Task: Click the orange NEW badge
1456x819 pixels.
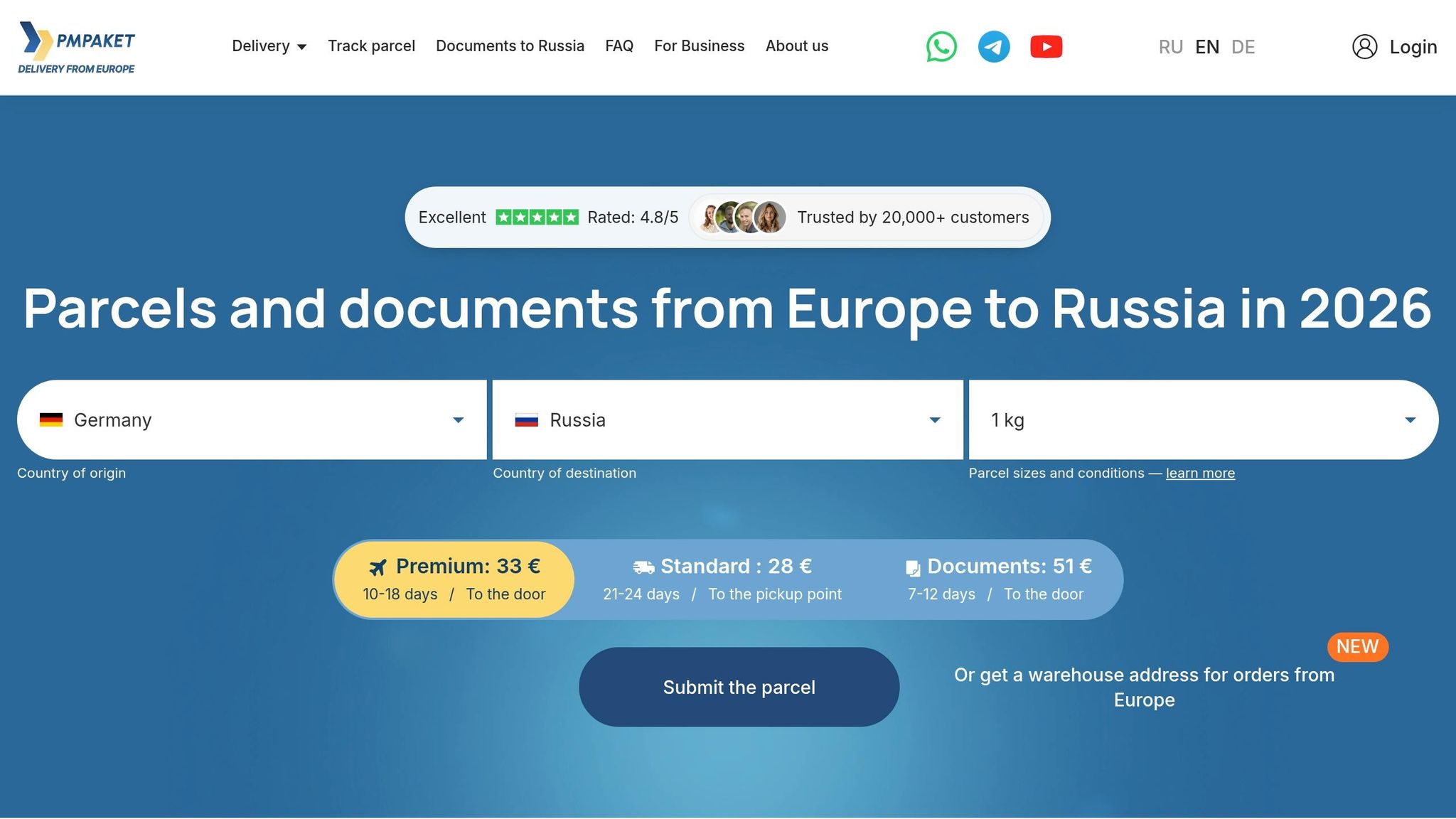Action: pos(1357,647)
